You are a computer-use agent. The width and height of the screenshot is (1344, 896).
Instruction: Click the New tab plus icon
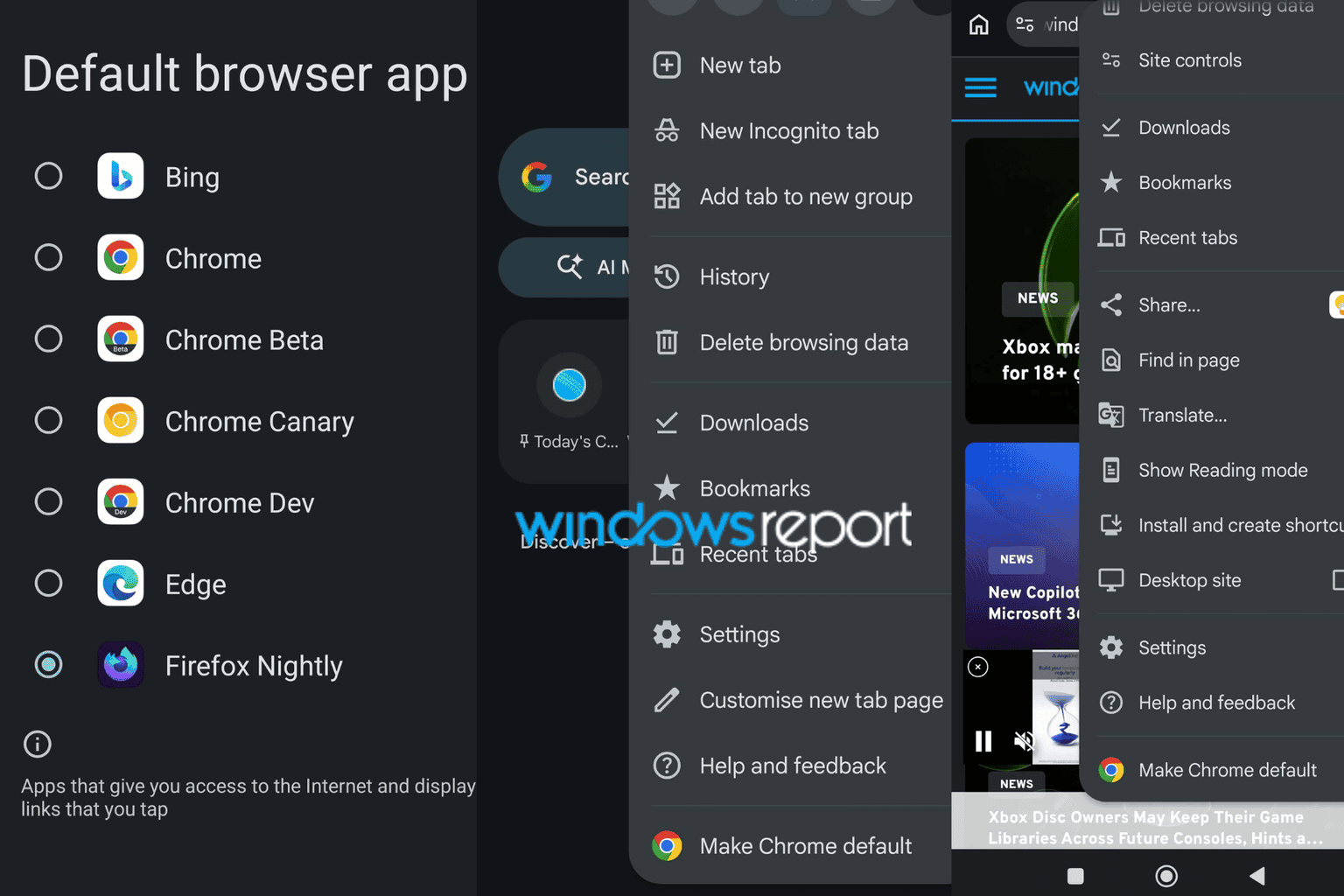(667, 65)
